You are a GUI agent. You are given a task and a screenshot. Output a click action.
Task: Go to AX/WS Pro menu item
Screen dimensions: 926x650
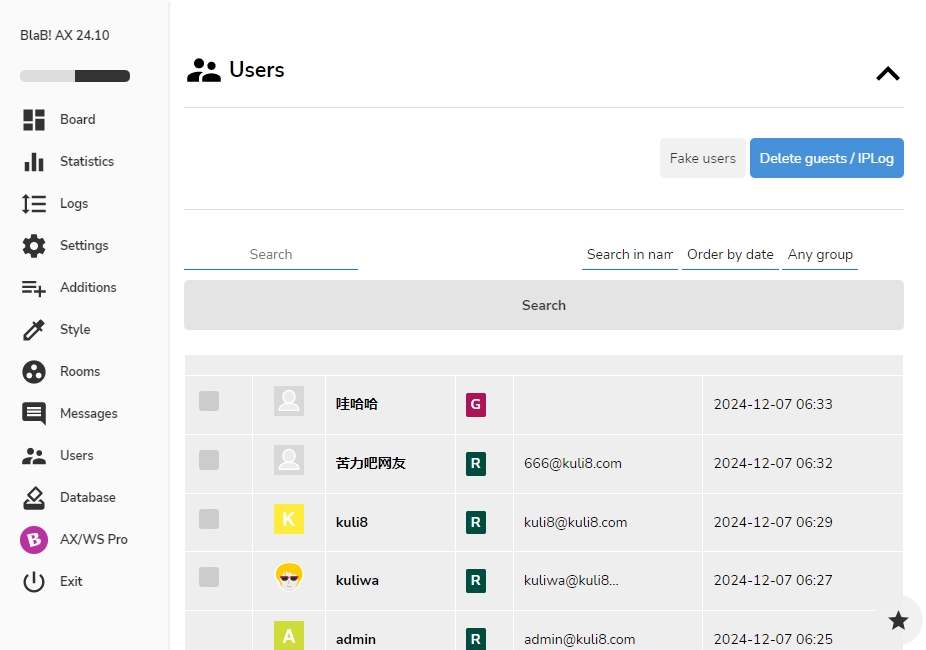pos(93,540)
